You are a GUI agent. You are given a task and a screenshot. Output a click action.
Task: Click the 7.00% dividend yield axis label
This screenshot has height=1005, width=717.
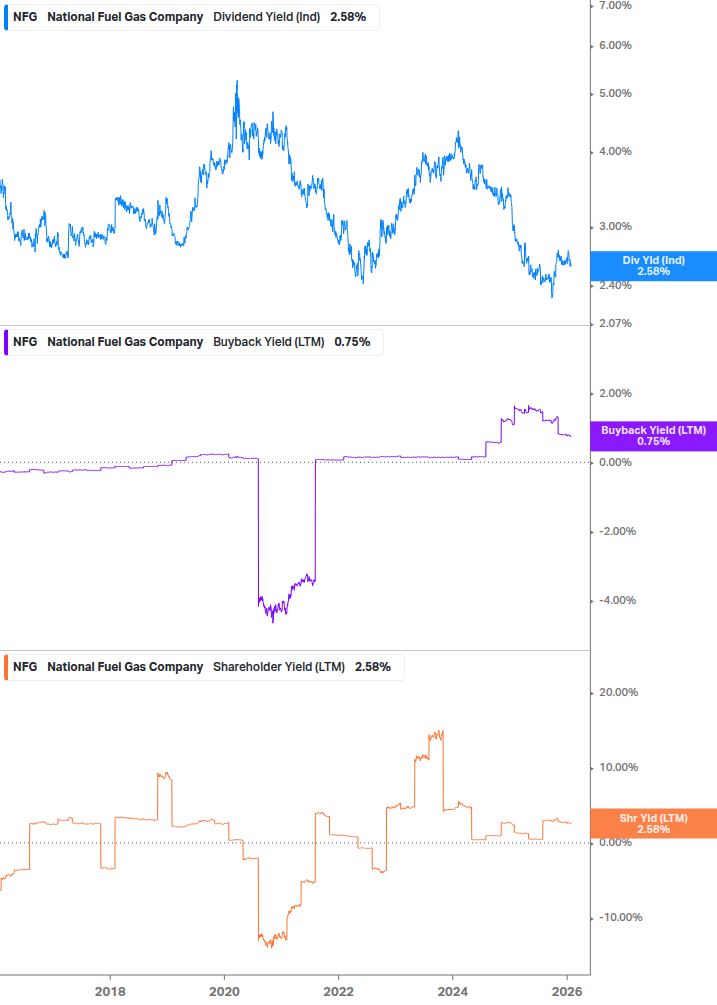615,6
